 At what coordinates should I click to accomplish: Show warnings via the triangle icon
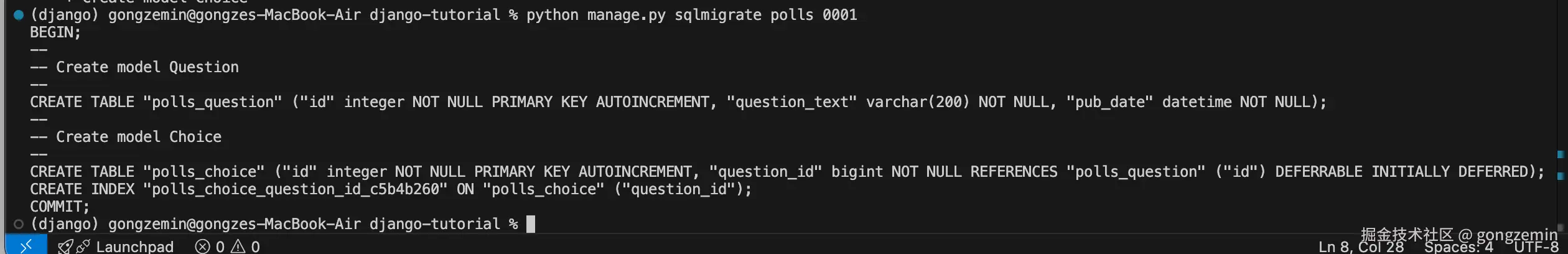238,247
